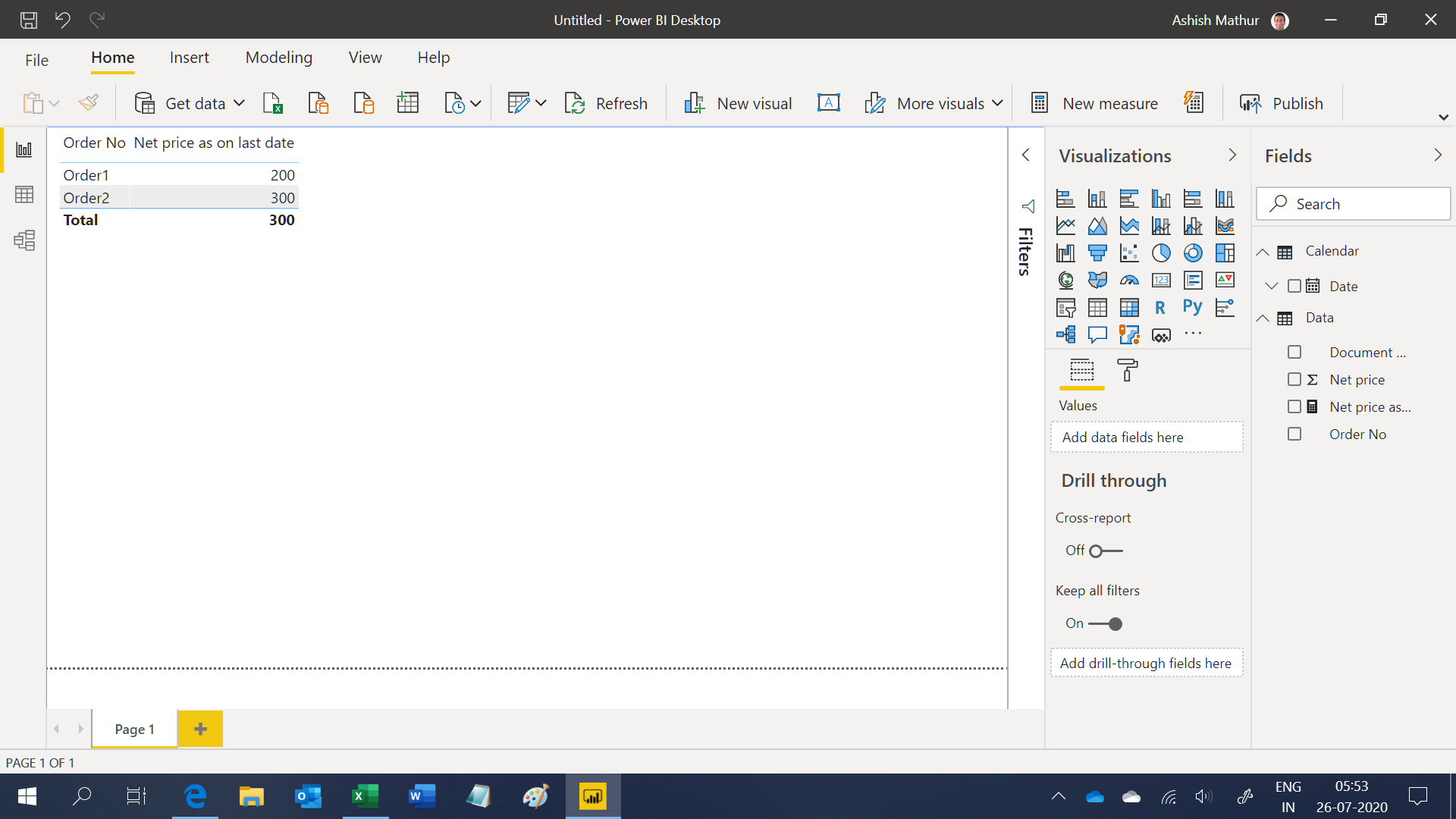The height and width of the screenshot is (819, 1456).
Task: Collapse the Data table in Fields
Action: pyautogui.click(x=1263, y=318)
